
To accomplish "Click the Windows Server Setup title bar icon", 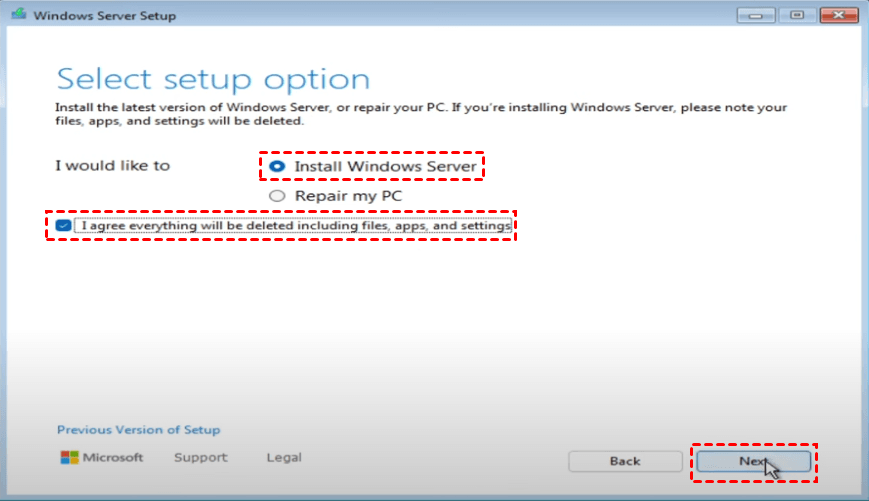I will coord(16,16).
